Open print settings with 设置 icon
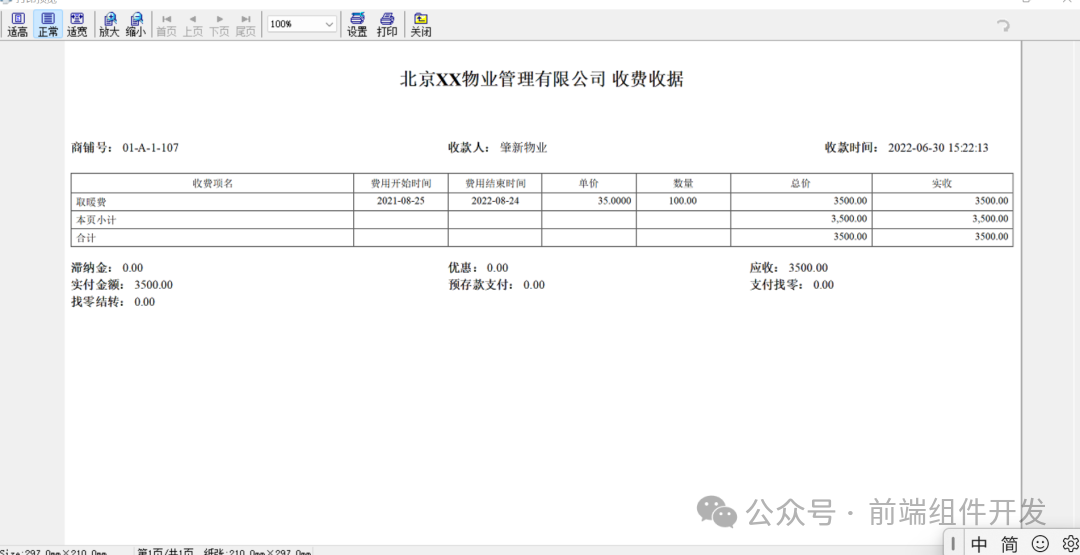 point(357,25)
